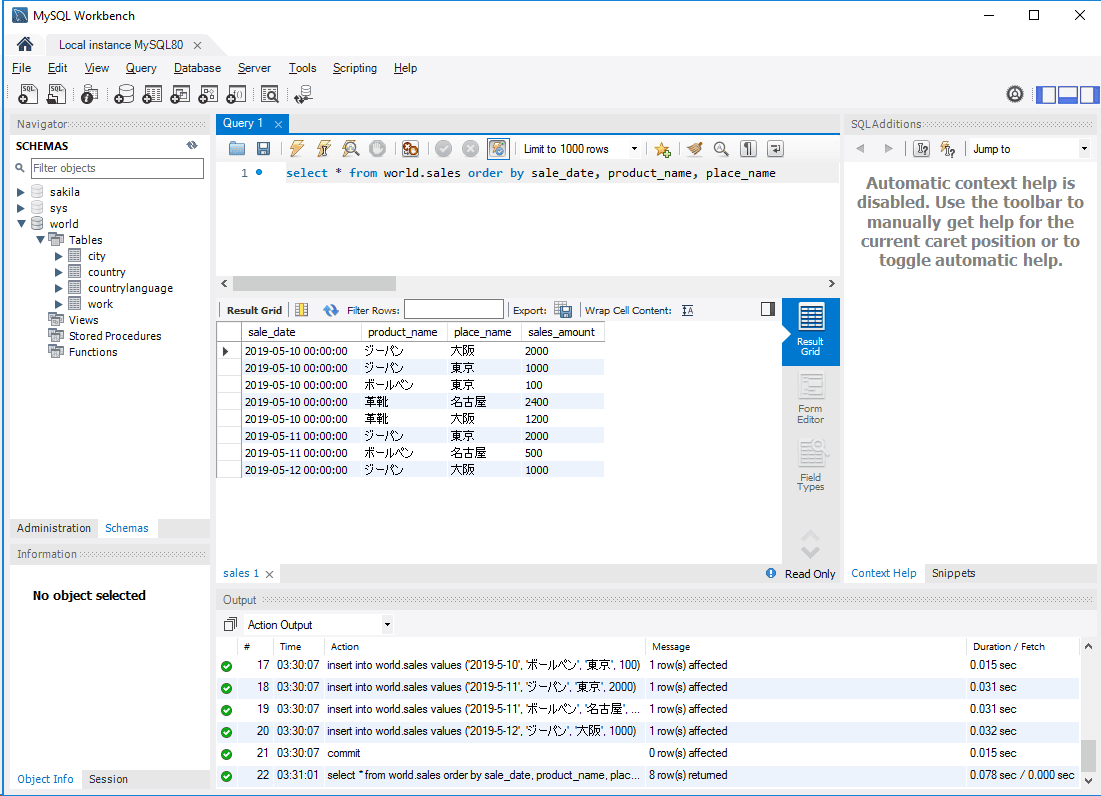This screenshot has width=1101, height=796.
Task: Create a new function toolbar icon
Action: (236, 94)
